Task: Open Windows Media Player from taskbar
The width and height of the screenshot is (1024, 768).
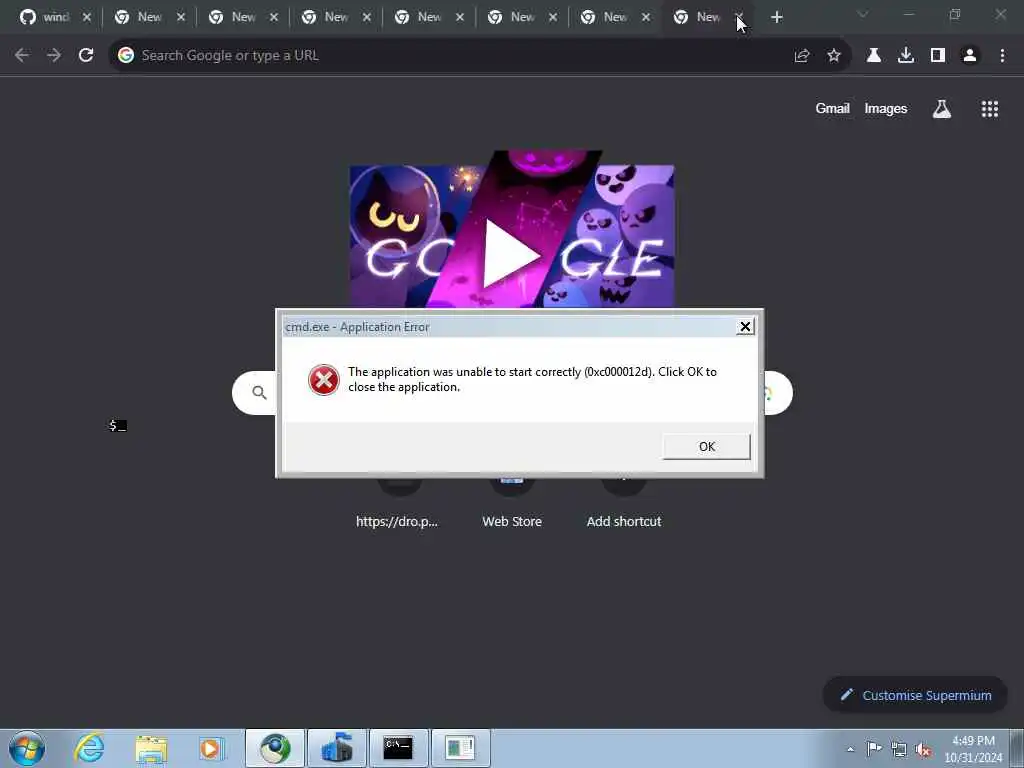Action: 211,748
